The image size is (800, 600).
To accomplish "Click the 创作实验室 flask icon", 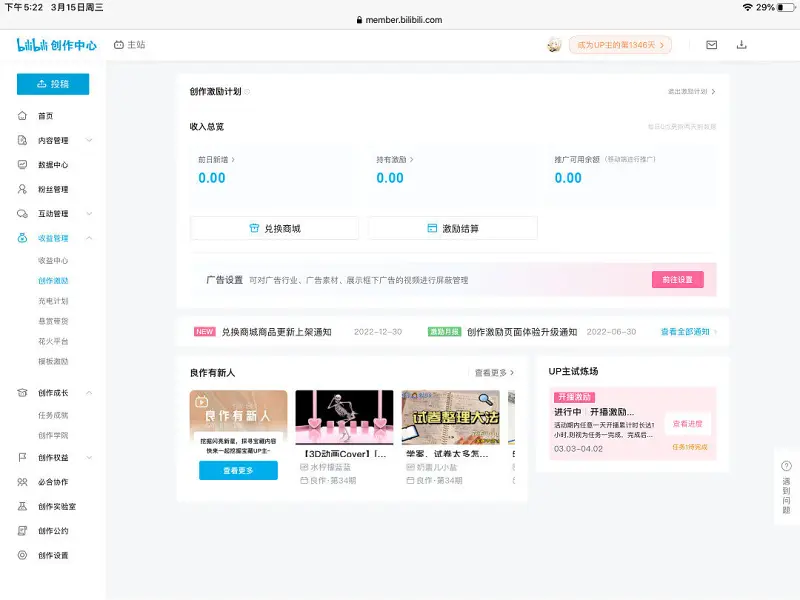I will 22,506.
